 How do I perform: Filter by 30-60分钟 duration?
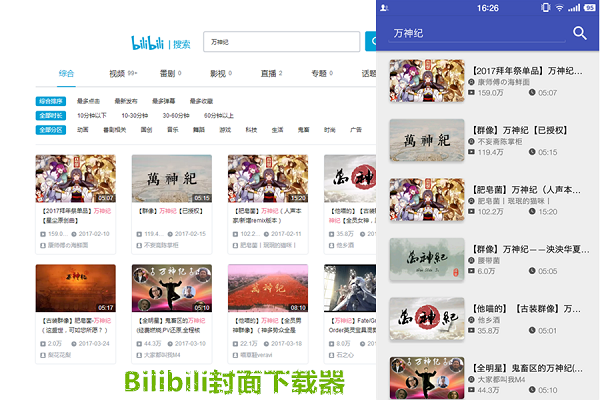(x=176, y=116)
